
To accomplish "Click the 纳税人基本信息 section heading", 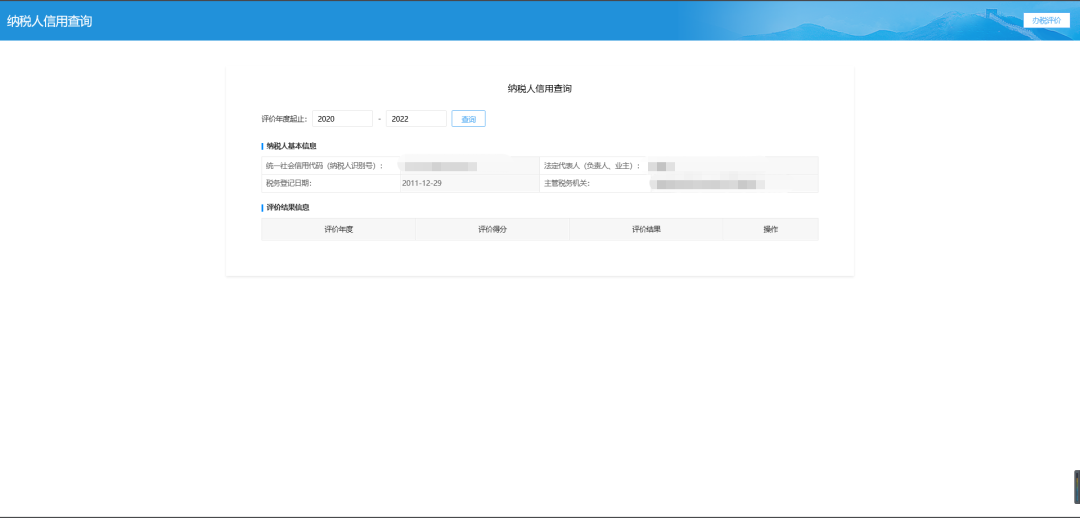I will pyautogui.click(x=291, y=146).
